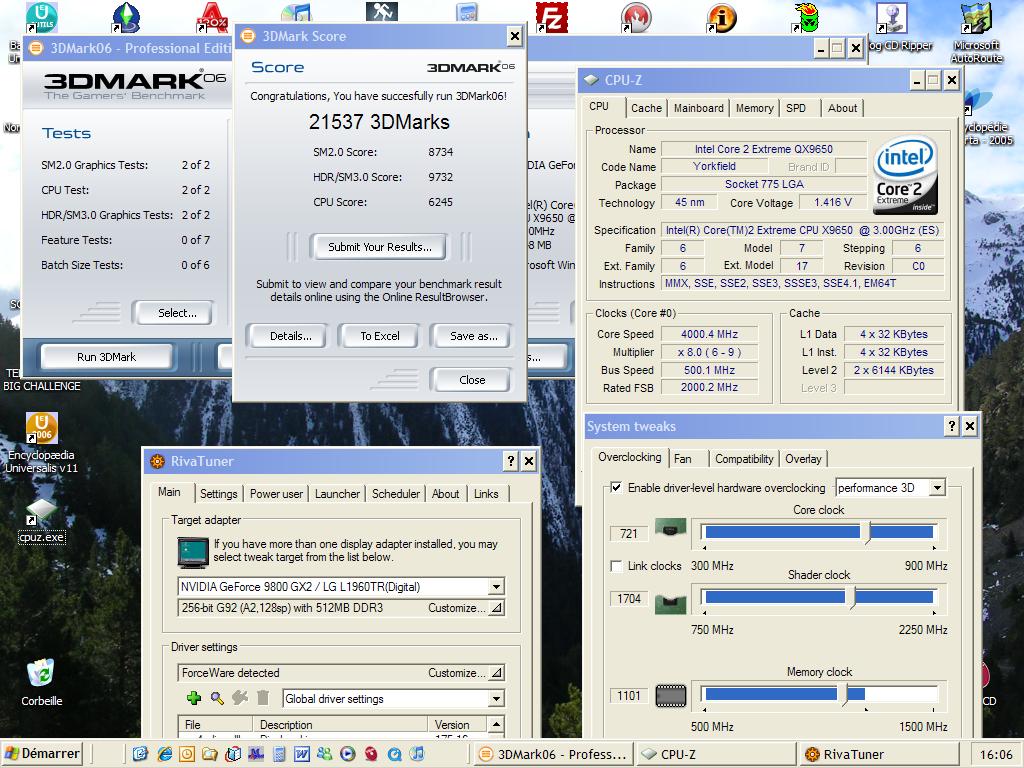
Task: Launch the Alcohol 120% desktop shortcut
Action: click(212, 17)
